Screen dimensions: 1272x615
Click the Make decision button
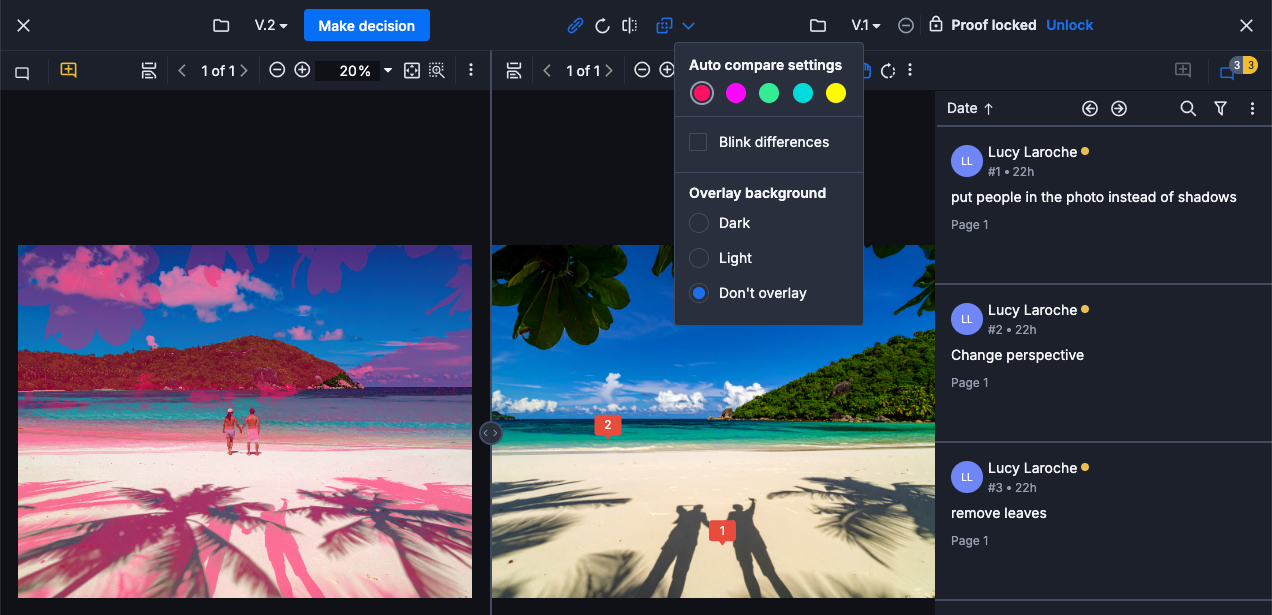[366, 25]
